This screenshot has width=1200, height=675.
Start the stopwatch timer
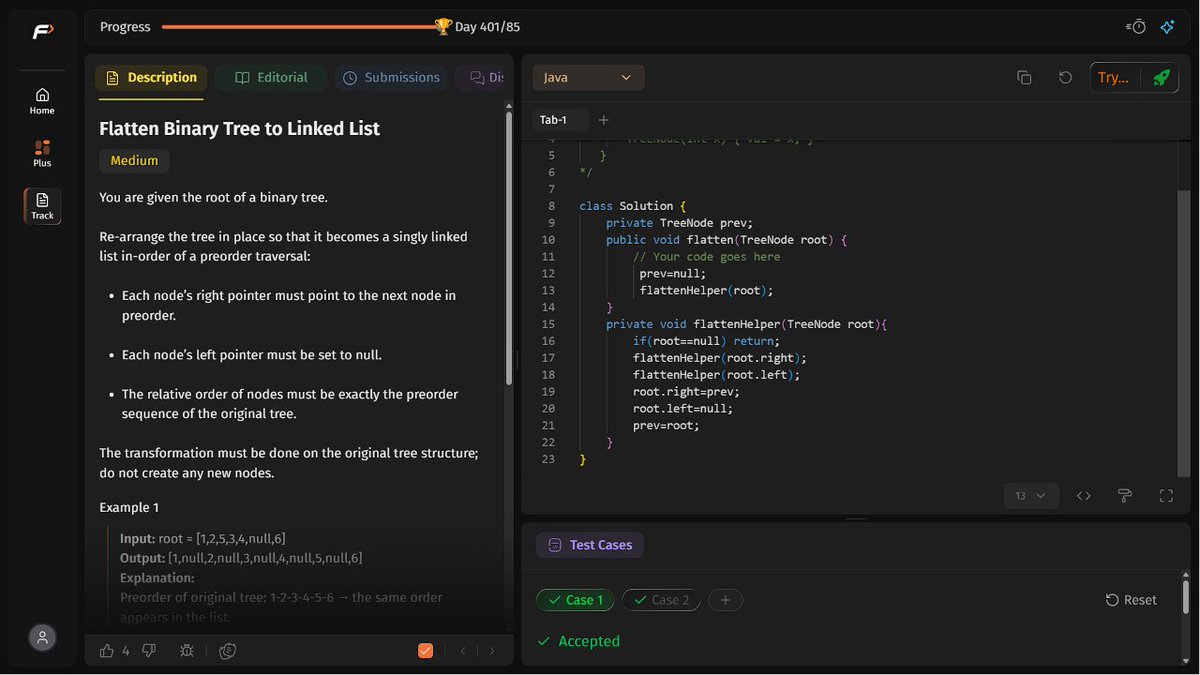(1136, 27)
